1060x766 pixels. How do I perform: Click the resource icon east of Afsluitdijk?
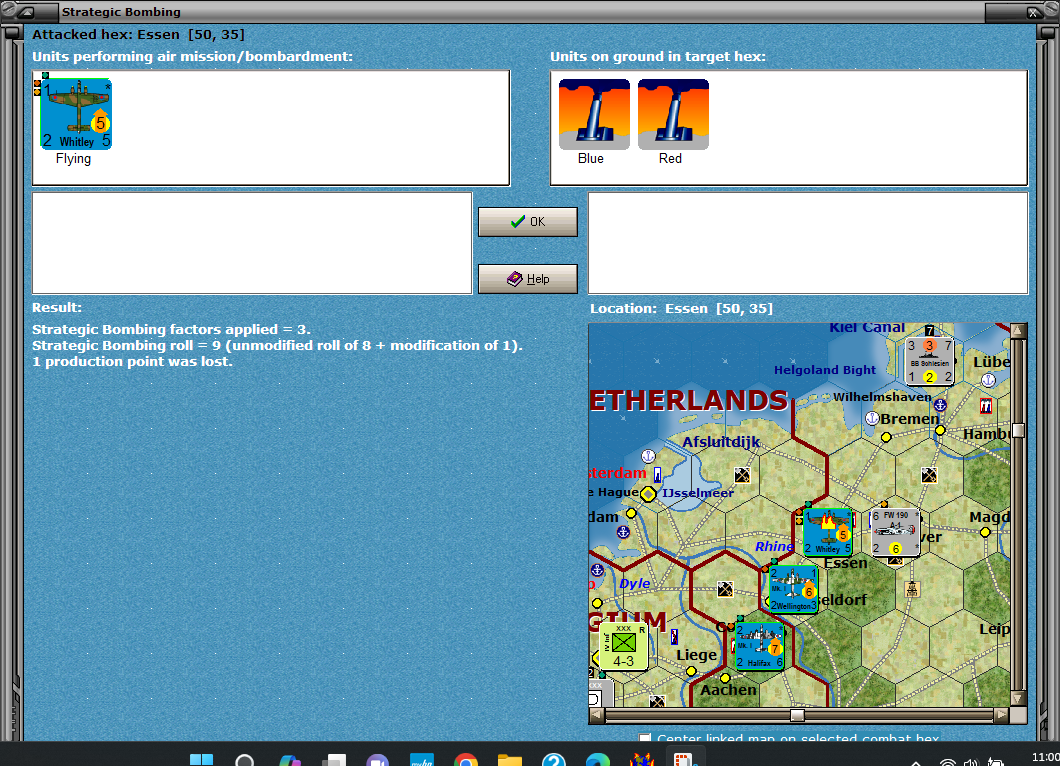742,475
